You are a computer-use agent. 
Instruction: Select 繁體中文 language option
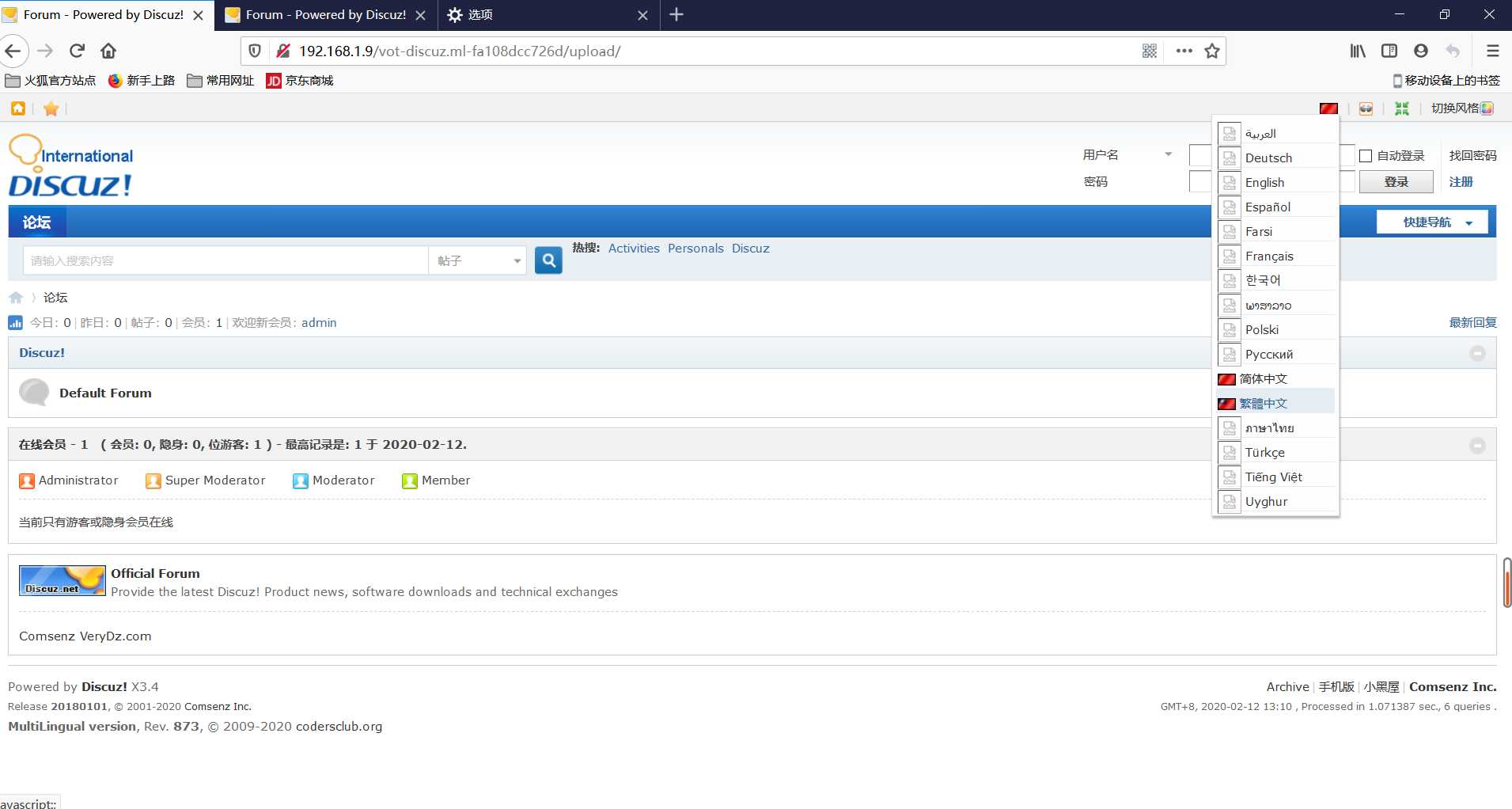tap(1275, 403)
